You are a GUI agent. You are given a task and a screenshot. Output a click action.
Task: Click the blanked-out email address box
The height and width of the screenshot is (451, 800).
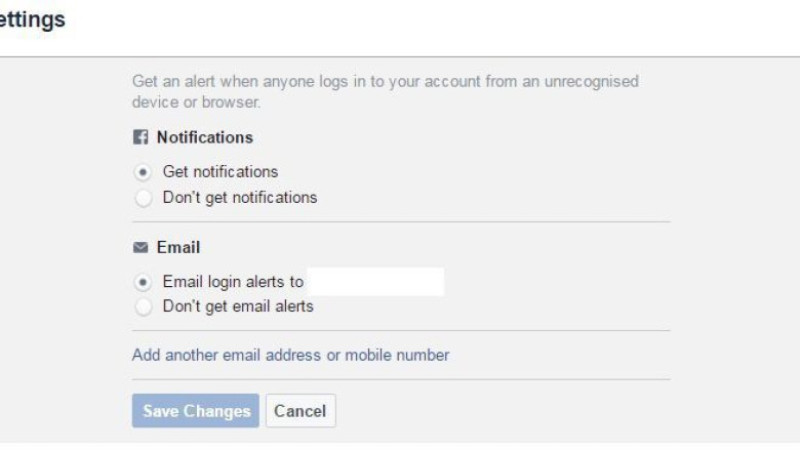[x=377, y=282]
